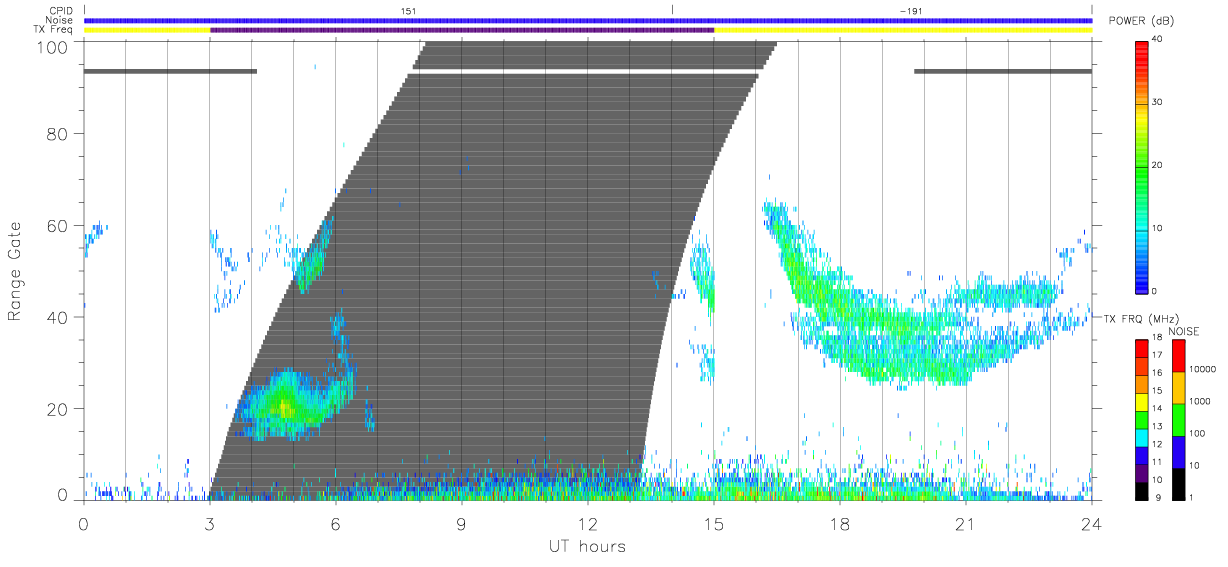Image resolution: width=1228 pixels, height=567 pixels.
Task: Click the 12 tick on UT hours axis
Action: point(588,523)
